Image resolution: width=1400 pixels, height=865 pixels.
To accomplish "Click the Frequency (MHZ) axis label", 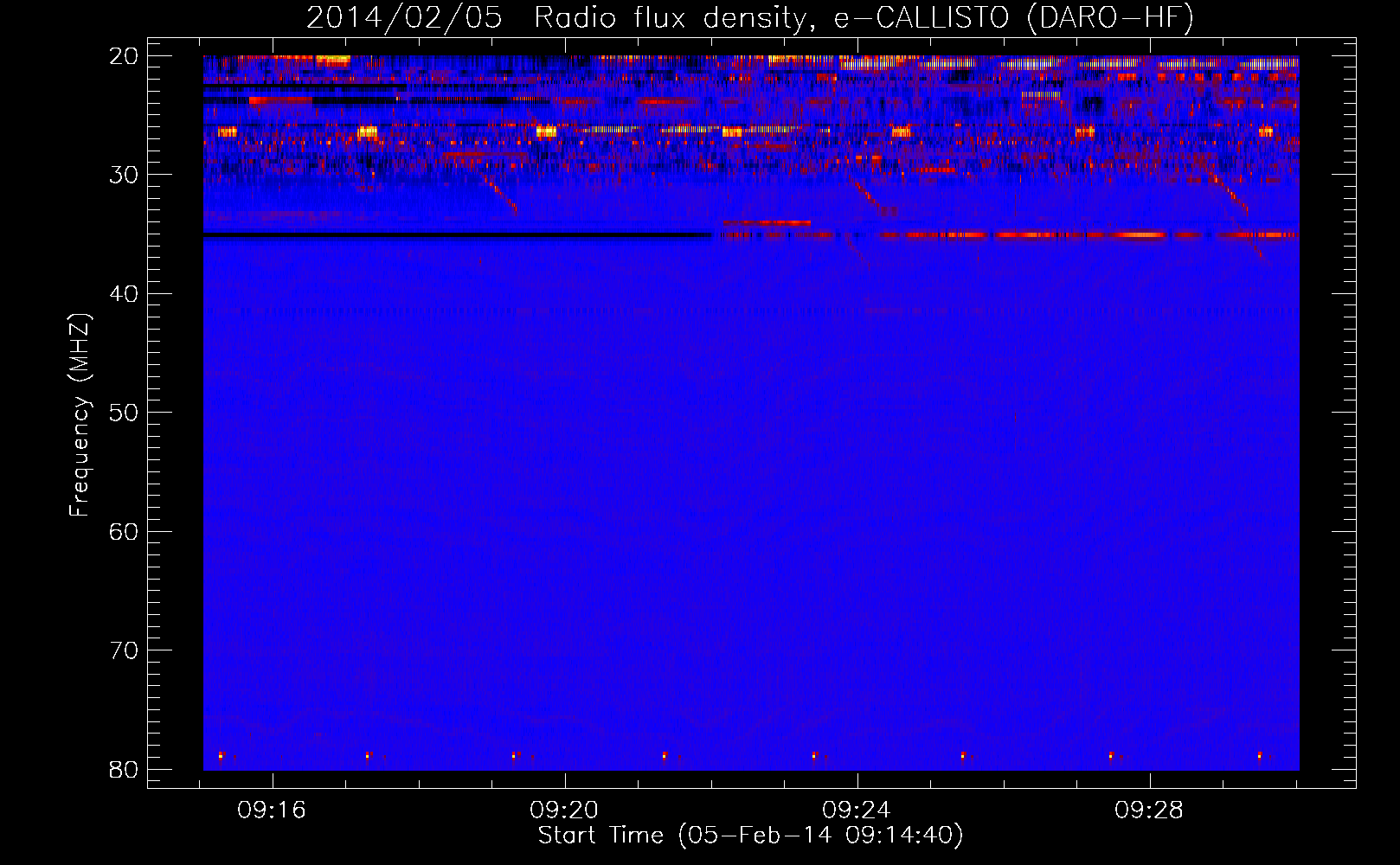I will pyautogui.click(x=79, y=415).
